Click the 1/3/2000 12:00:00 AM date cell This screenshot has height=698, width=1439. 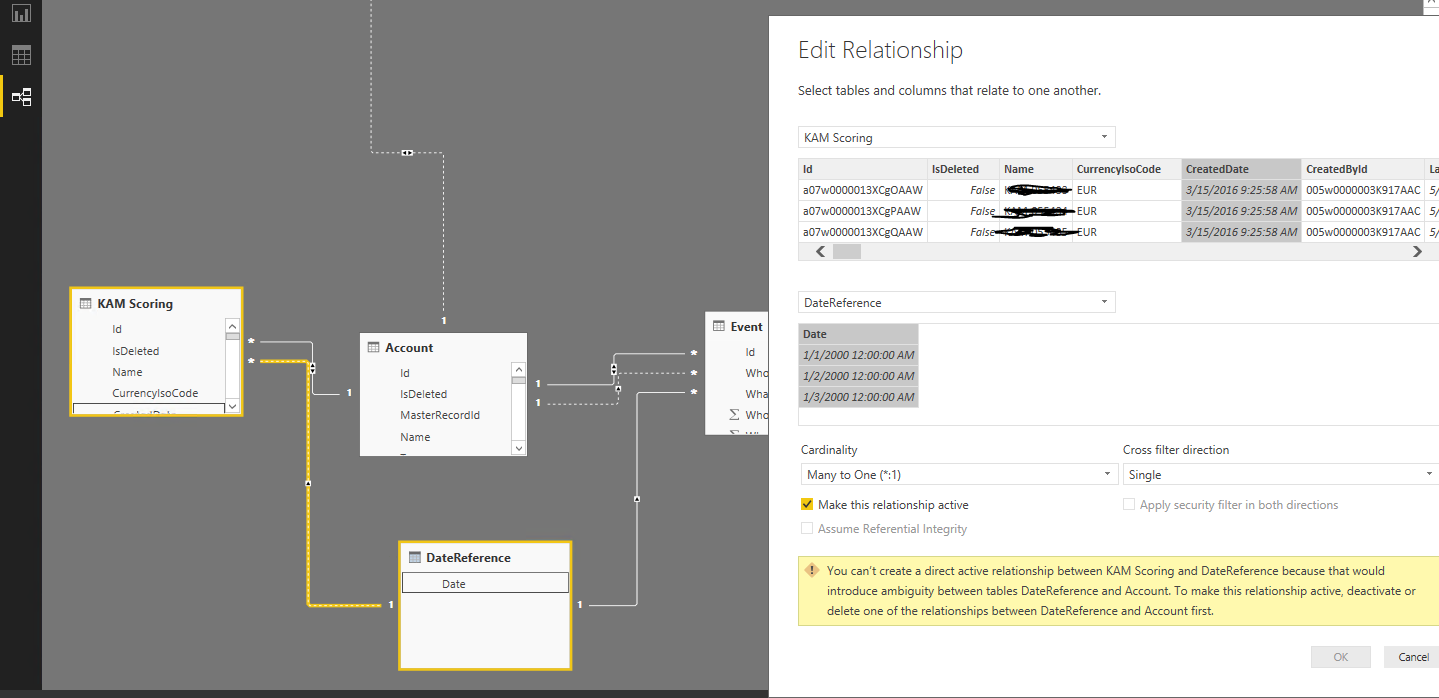pos(858,397)
